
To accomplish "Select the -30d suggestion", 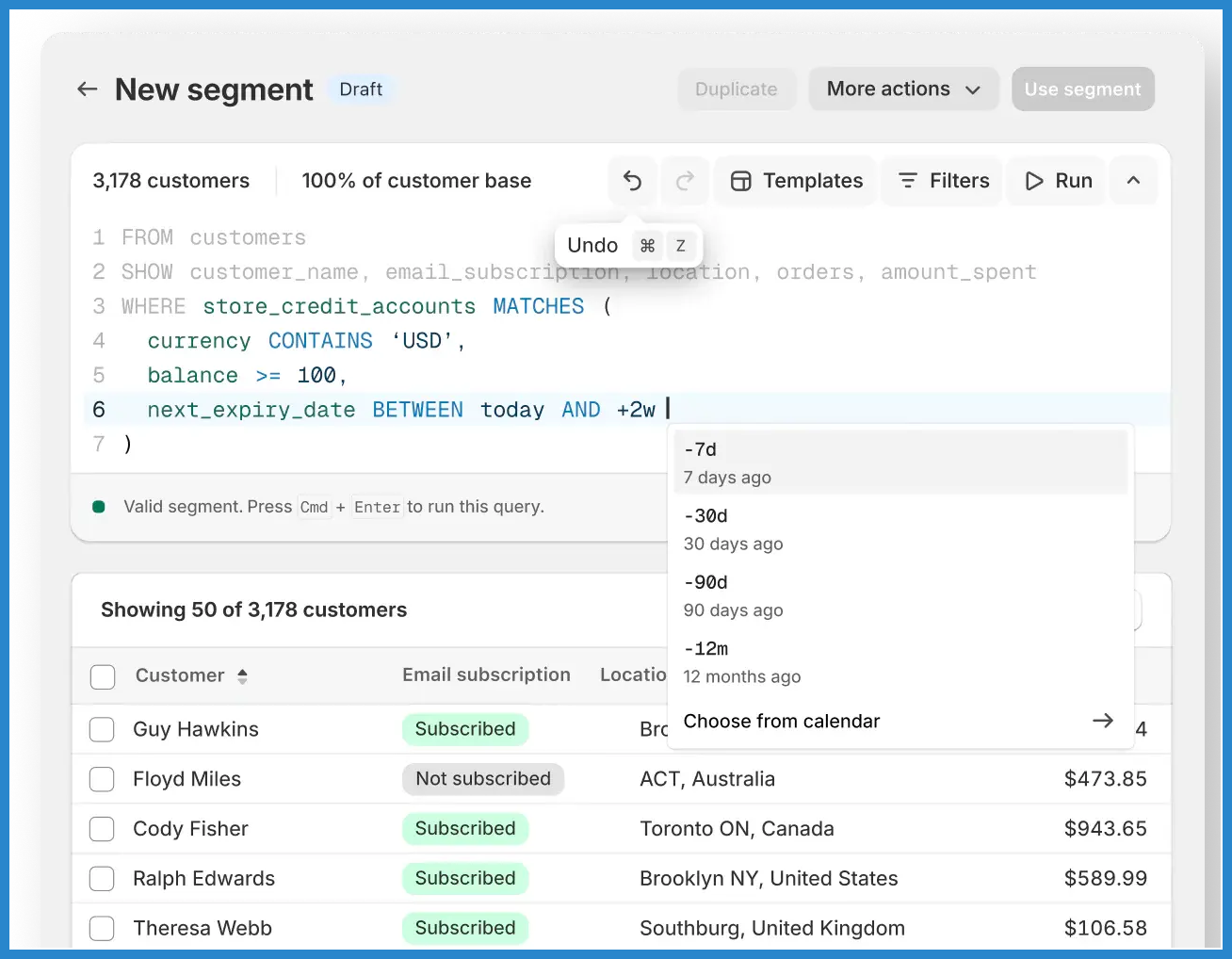I will (900, 529).
